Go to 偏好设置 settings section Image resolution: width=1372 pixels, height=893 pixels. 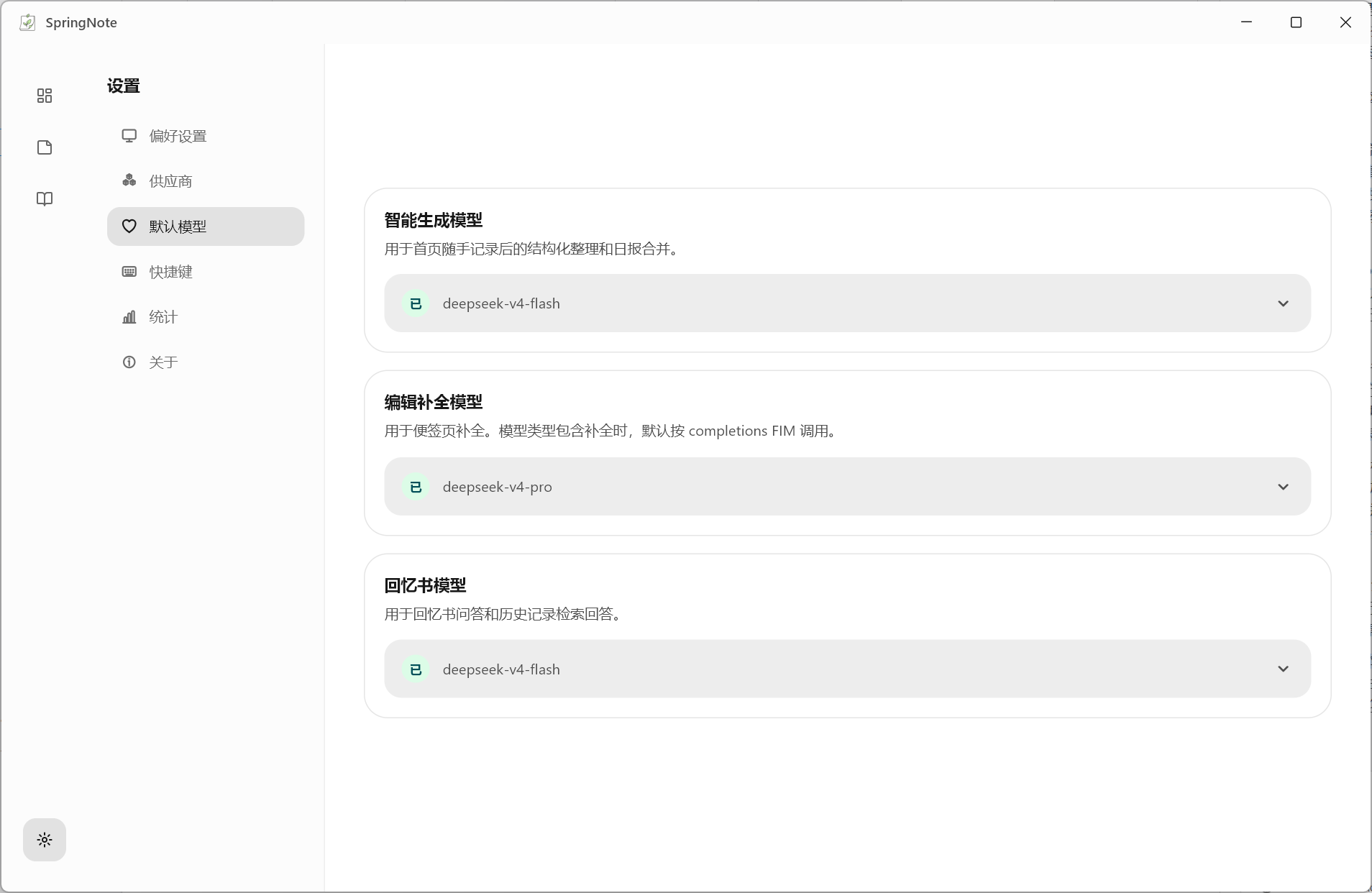[206, 136]
